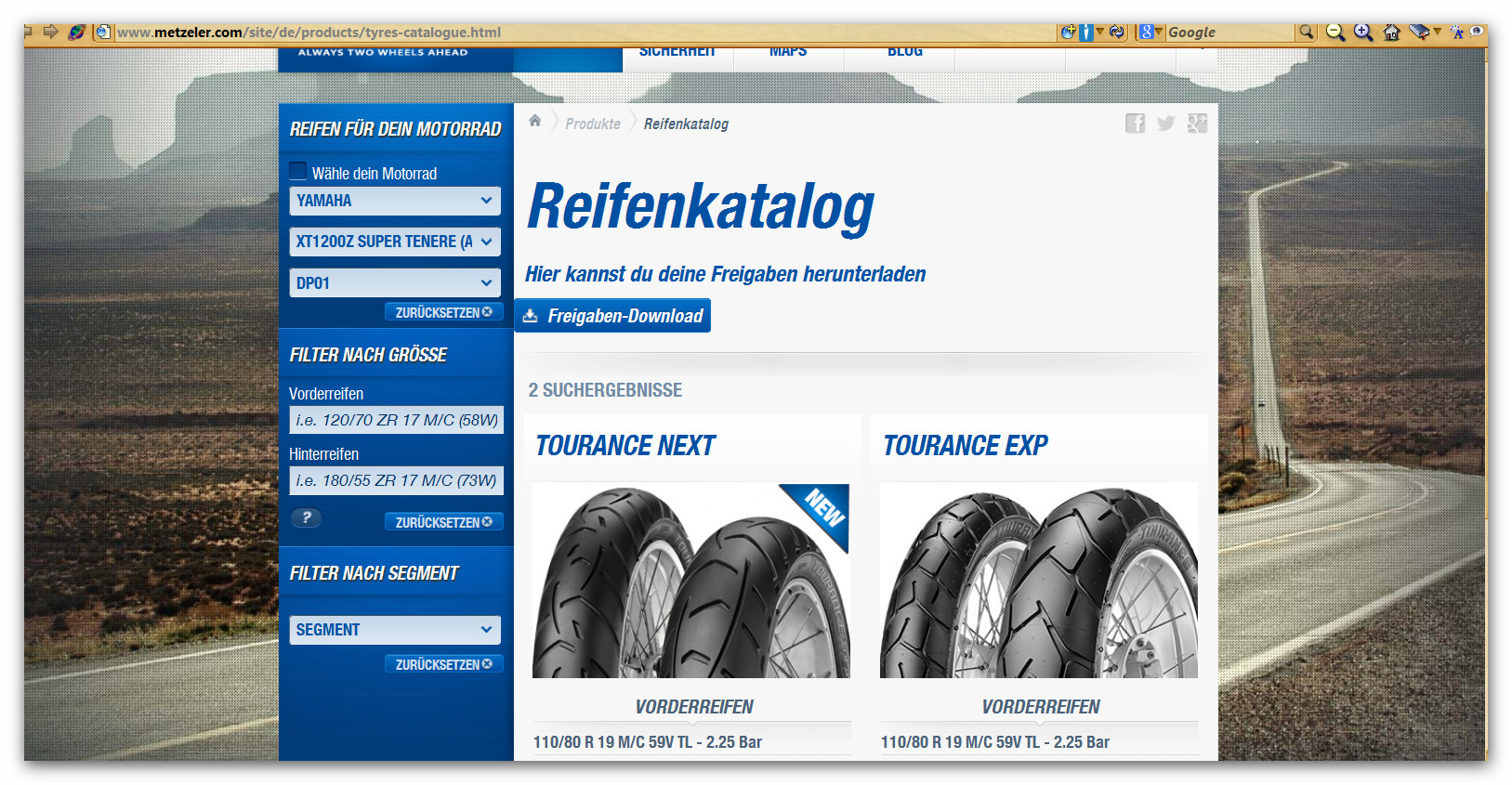
Task: Toggle the 'Wähle dein Motorrad' checkbox
Action: click(298, 172)
